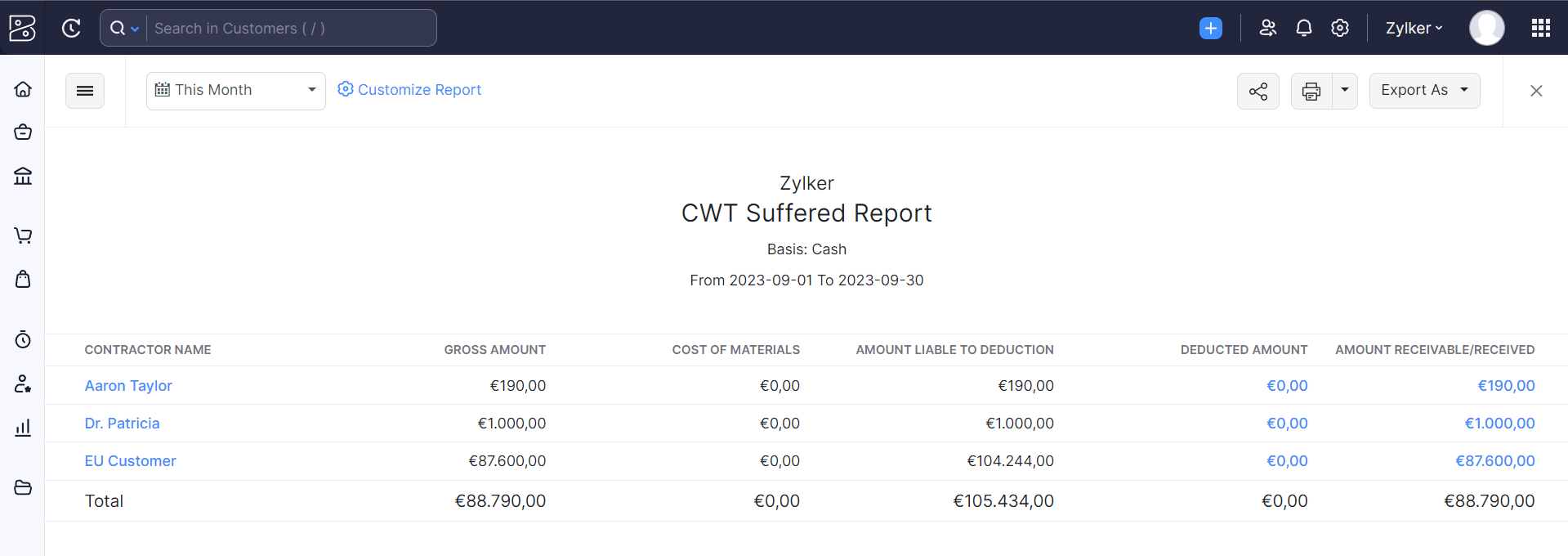Select the Items basket icon in sidebar
1568x556 pixels.
tap(22, 132)
